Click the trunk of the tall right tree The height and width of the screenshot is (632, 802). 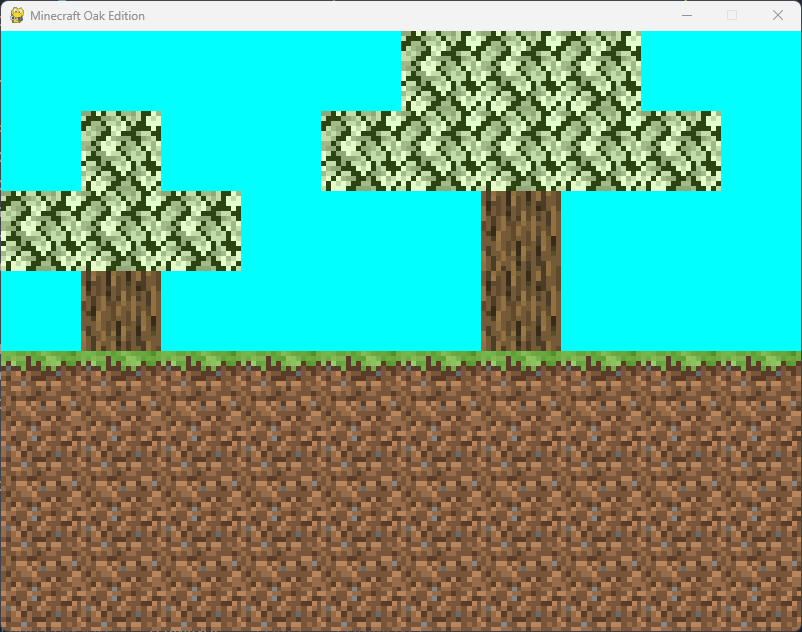pyautogui.click(x=521, y=271)
